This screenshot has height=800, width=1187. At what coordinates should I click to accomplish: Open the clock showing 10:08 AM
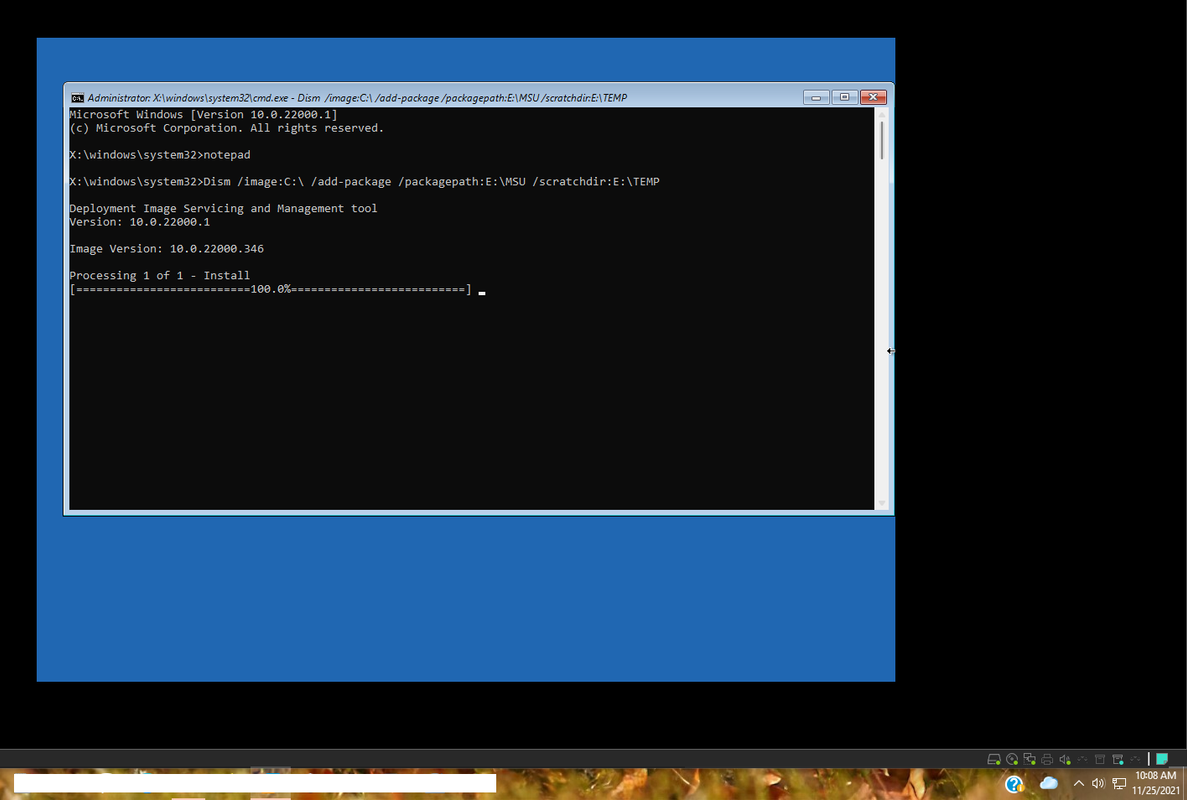pos(1156,783)
